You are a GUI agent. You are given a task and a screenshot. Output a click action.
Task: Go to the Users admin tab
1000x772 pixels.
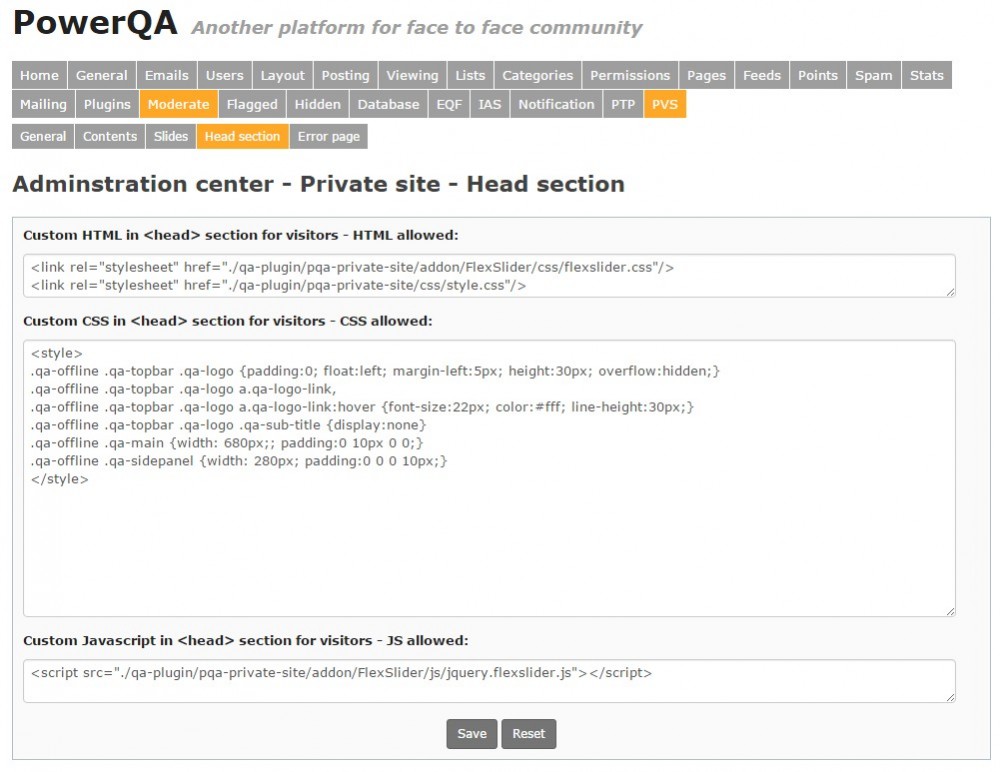point(225,75)
